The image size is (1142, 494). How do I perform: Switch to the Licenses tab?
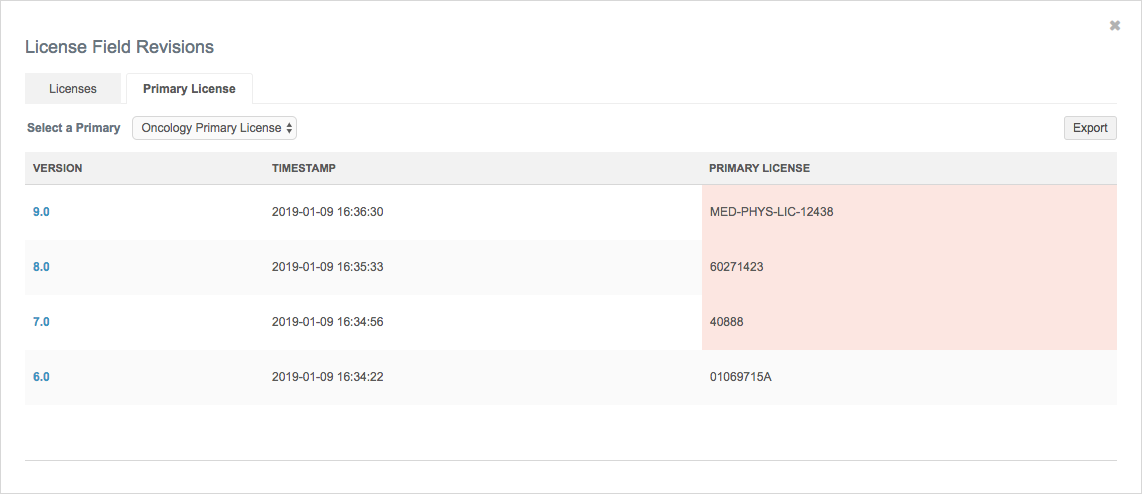[73, 89]
